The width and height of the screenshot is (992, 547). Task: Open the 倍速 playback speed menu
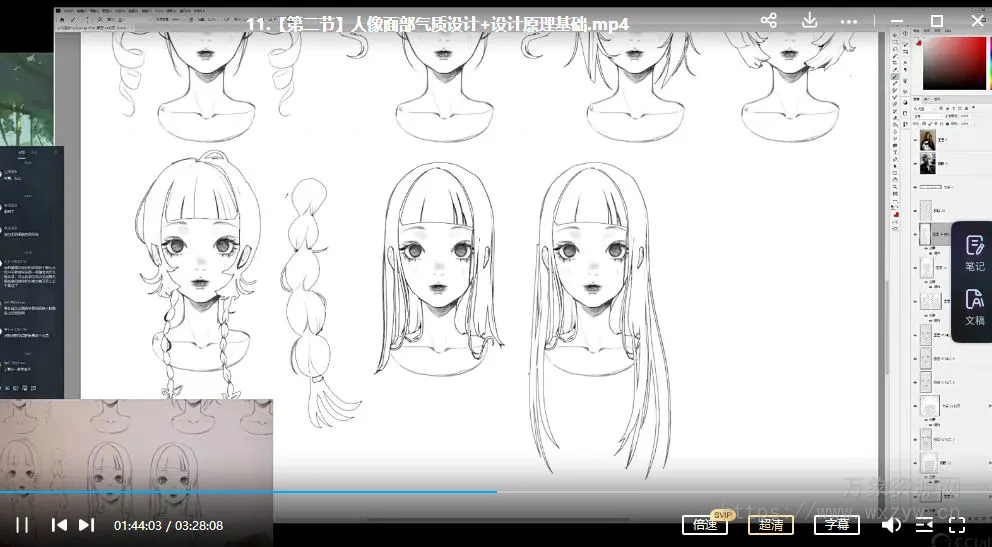[x=705, y=525]
